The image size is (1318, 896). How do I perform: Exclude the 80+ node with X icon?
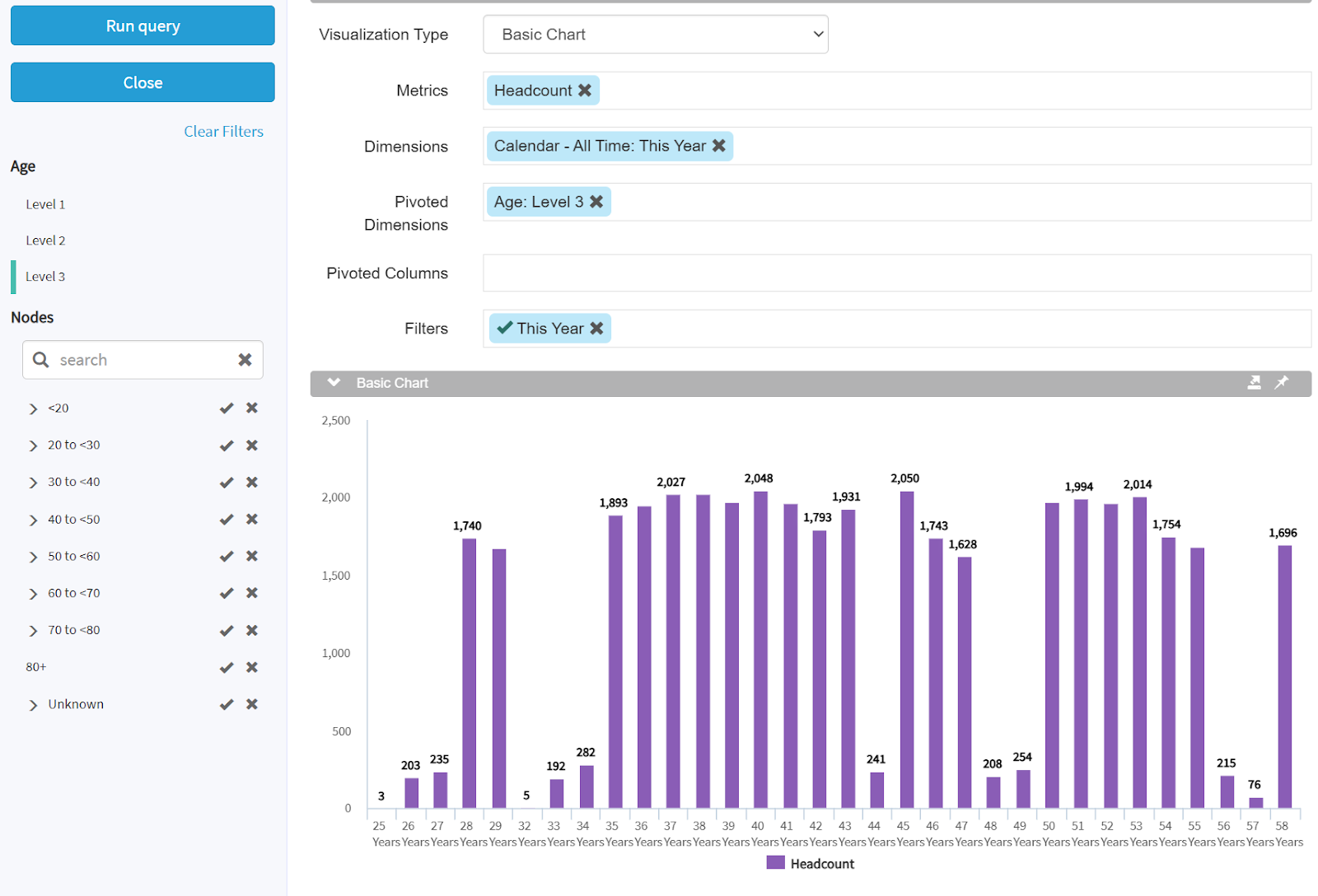pyautogui.click(x=252, y=667)
